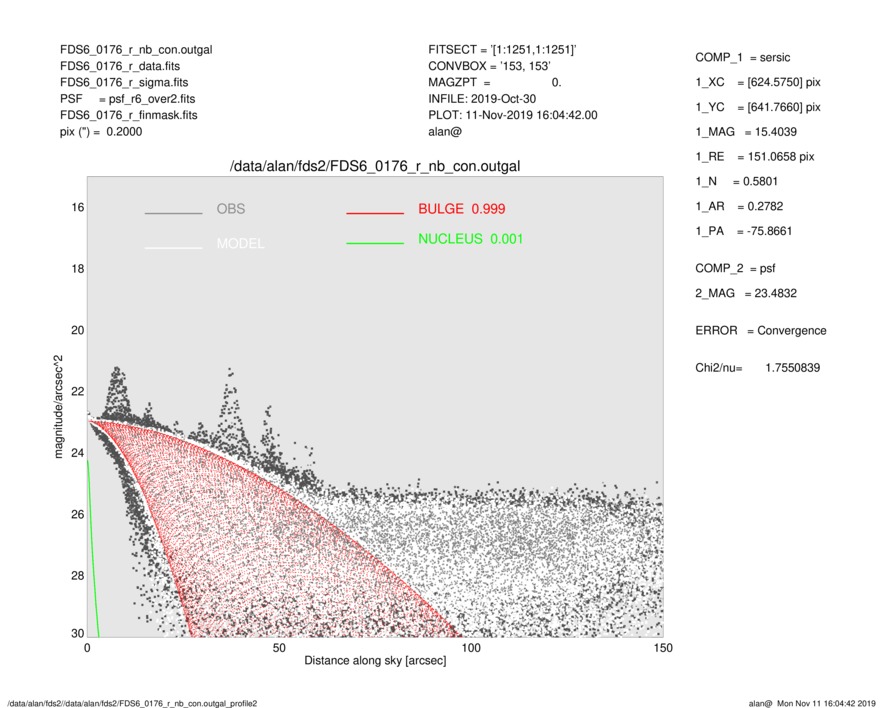
Task: Click the red BULGE 0.999 legend label
Action: pyautogui.click(x=462, y=209)
